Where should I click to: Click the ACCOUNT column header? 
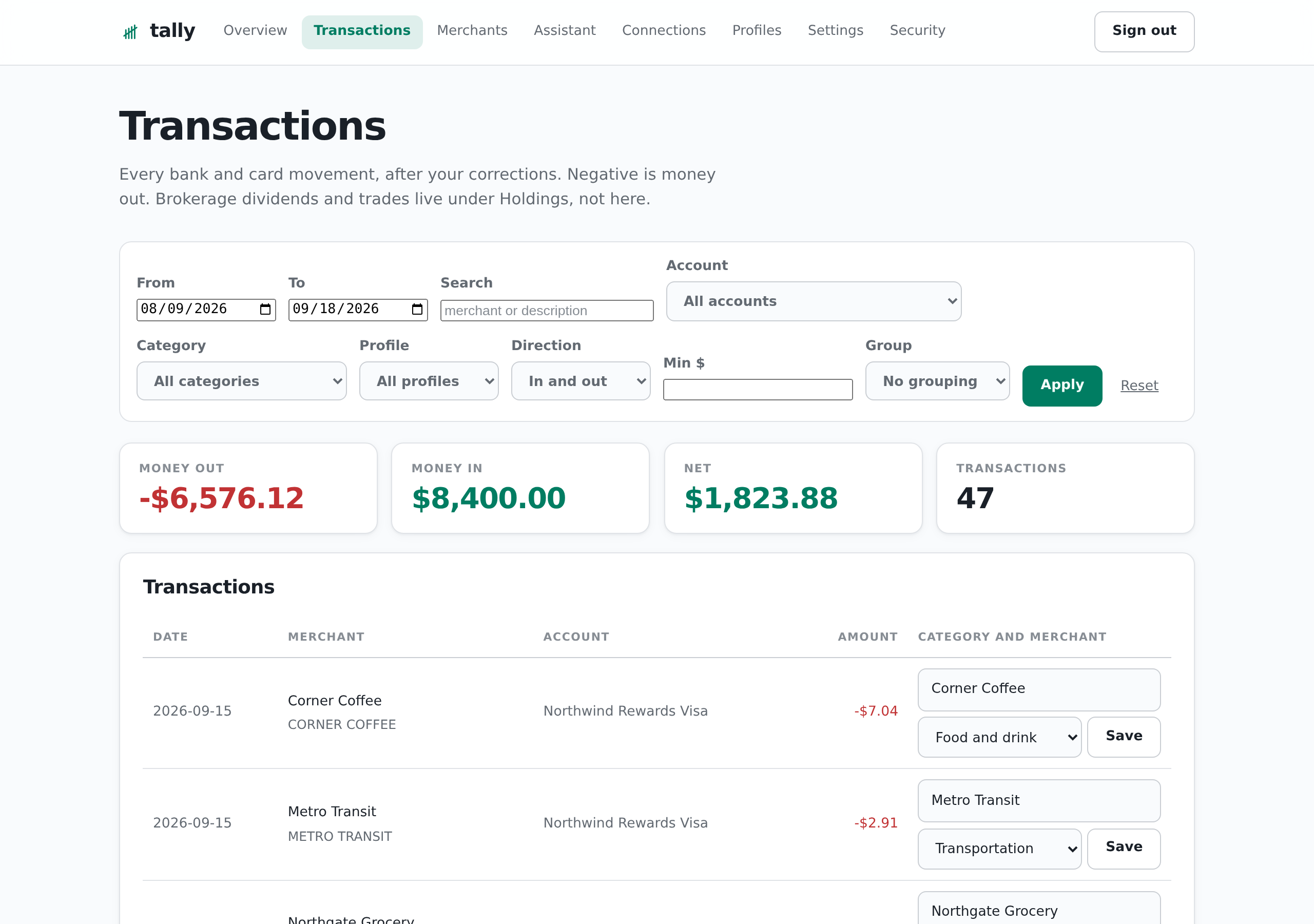pos(576,637)
